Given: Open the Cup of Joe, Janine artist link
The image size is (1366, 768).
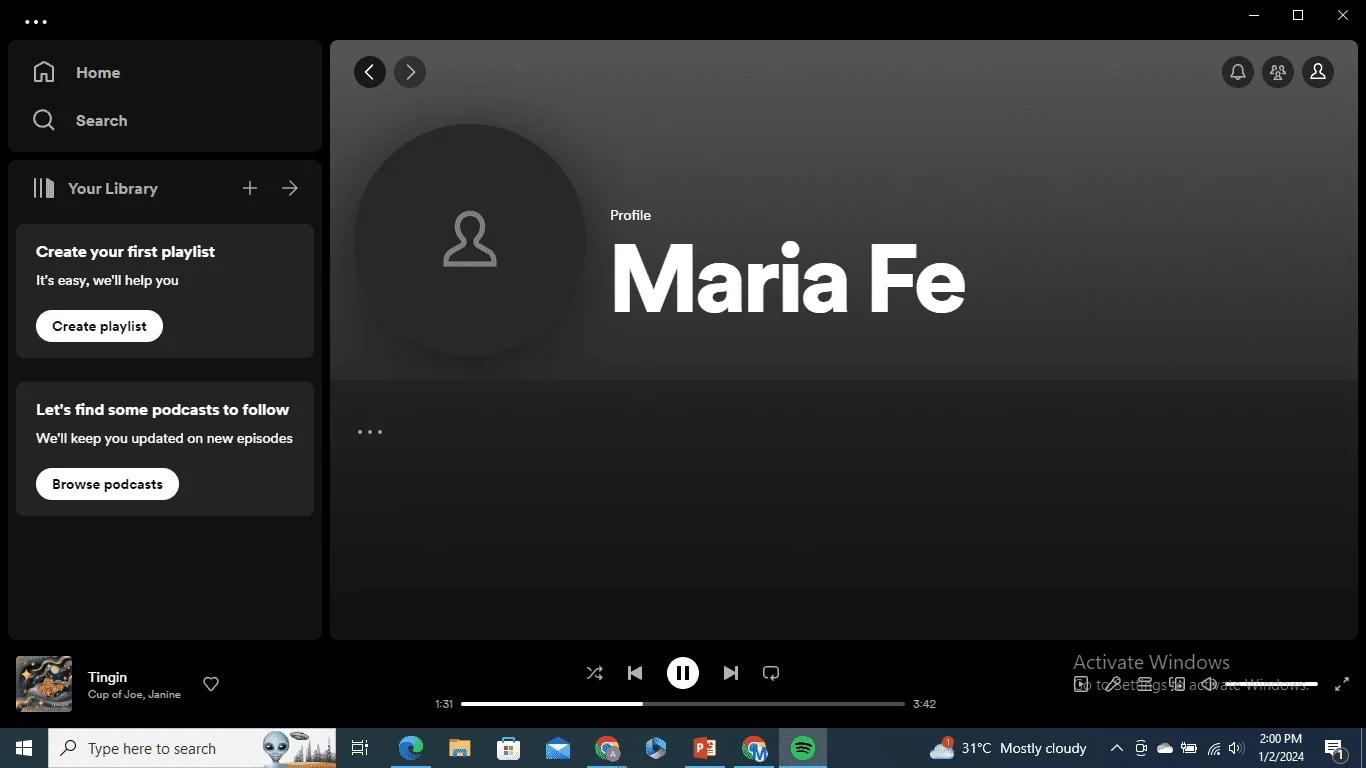Looking at the screenshot, I should point(134,694).
